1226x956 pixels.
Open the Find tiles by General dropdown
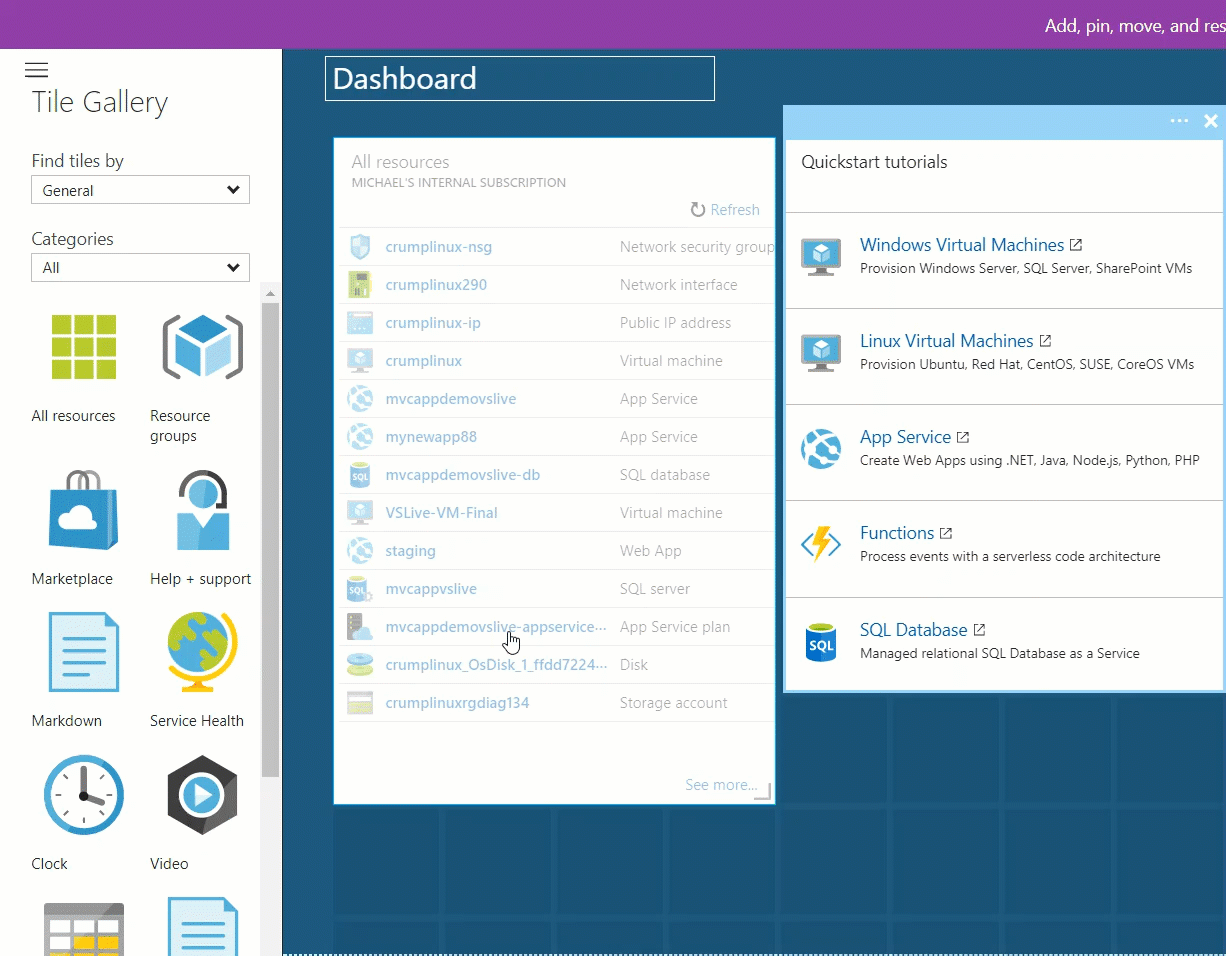(140, 190)
